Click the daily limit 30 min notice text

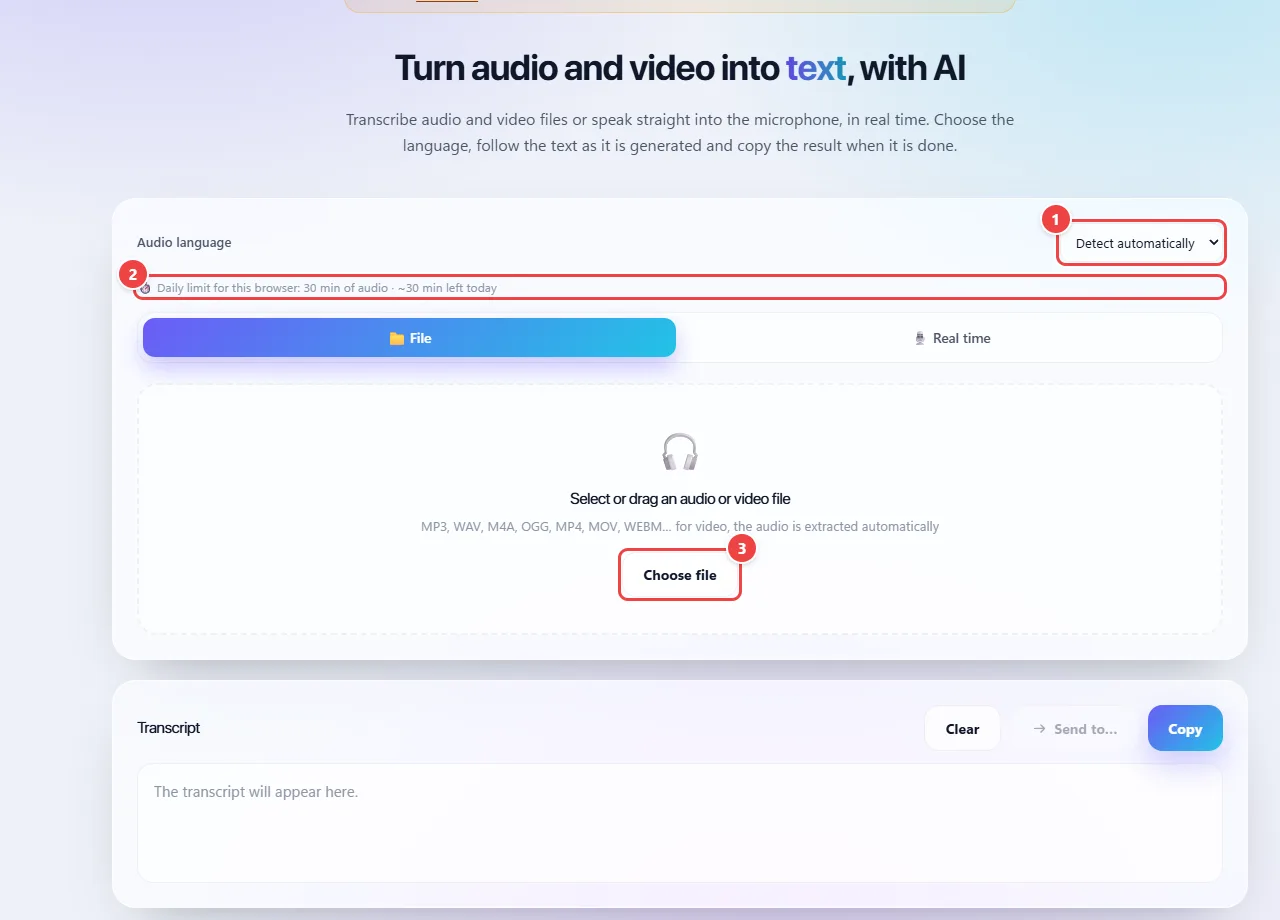pos(327,288)
